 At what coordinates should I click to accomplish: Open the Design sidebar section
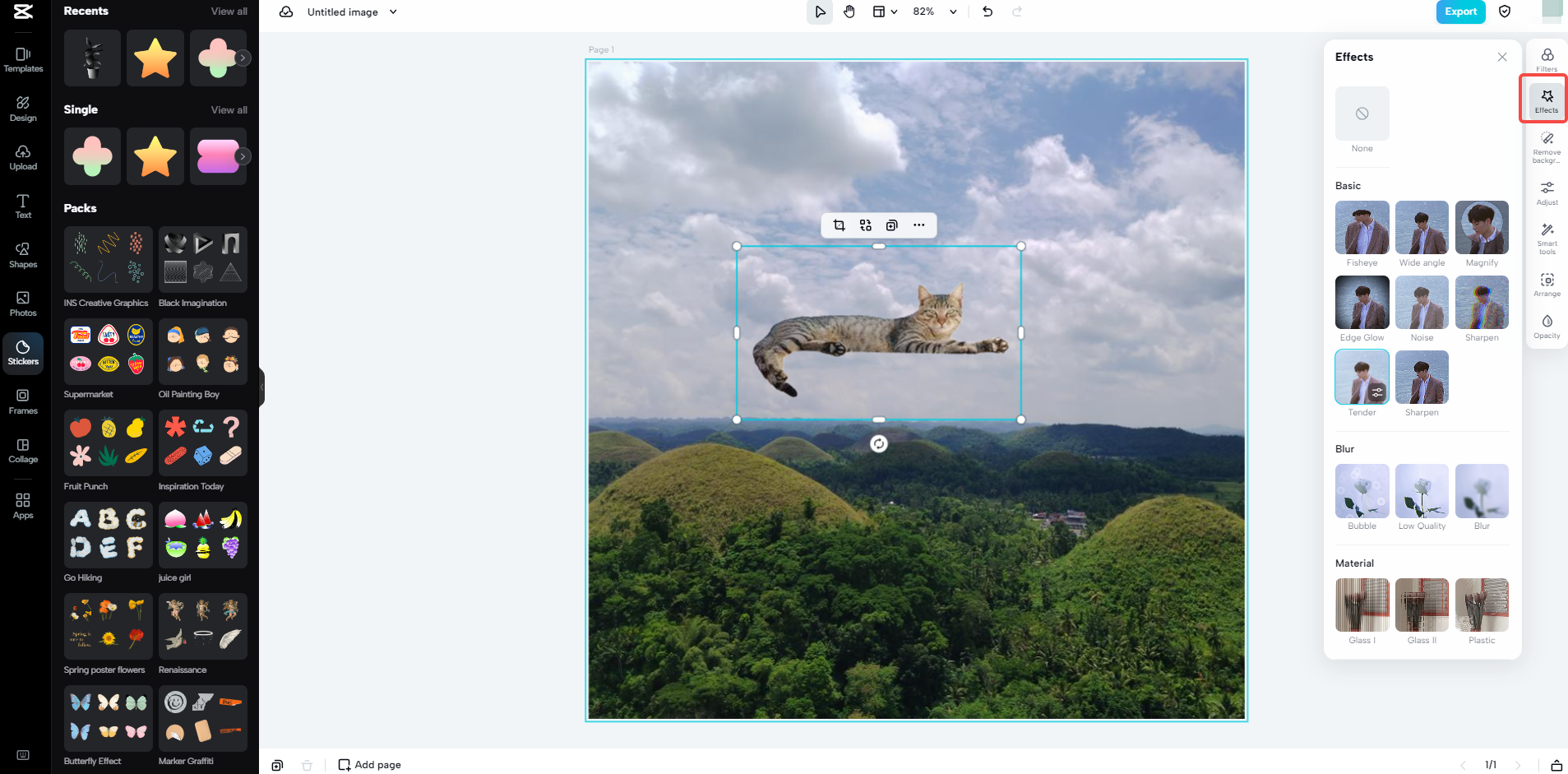(23, 109)
